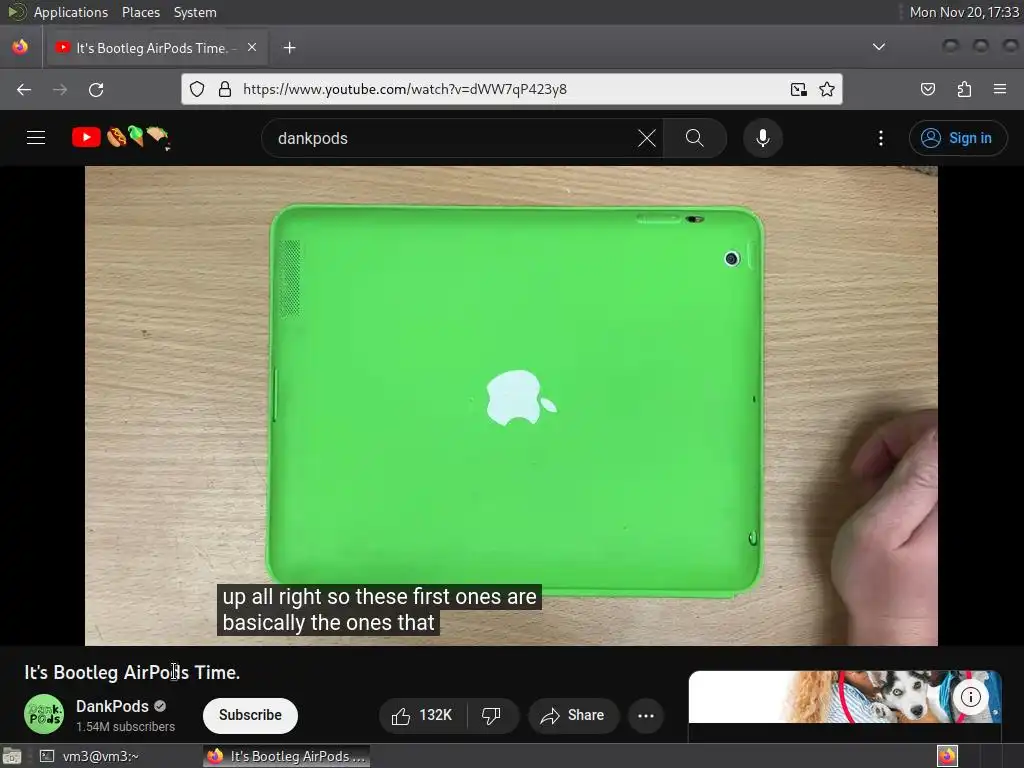
Task: Open Firefox extensions puzzle icon
Action: click(964, 89)
